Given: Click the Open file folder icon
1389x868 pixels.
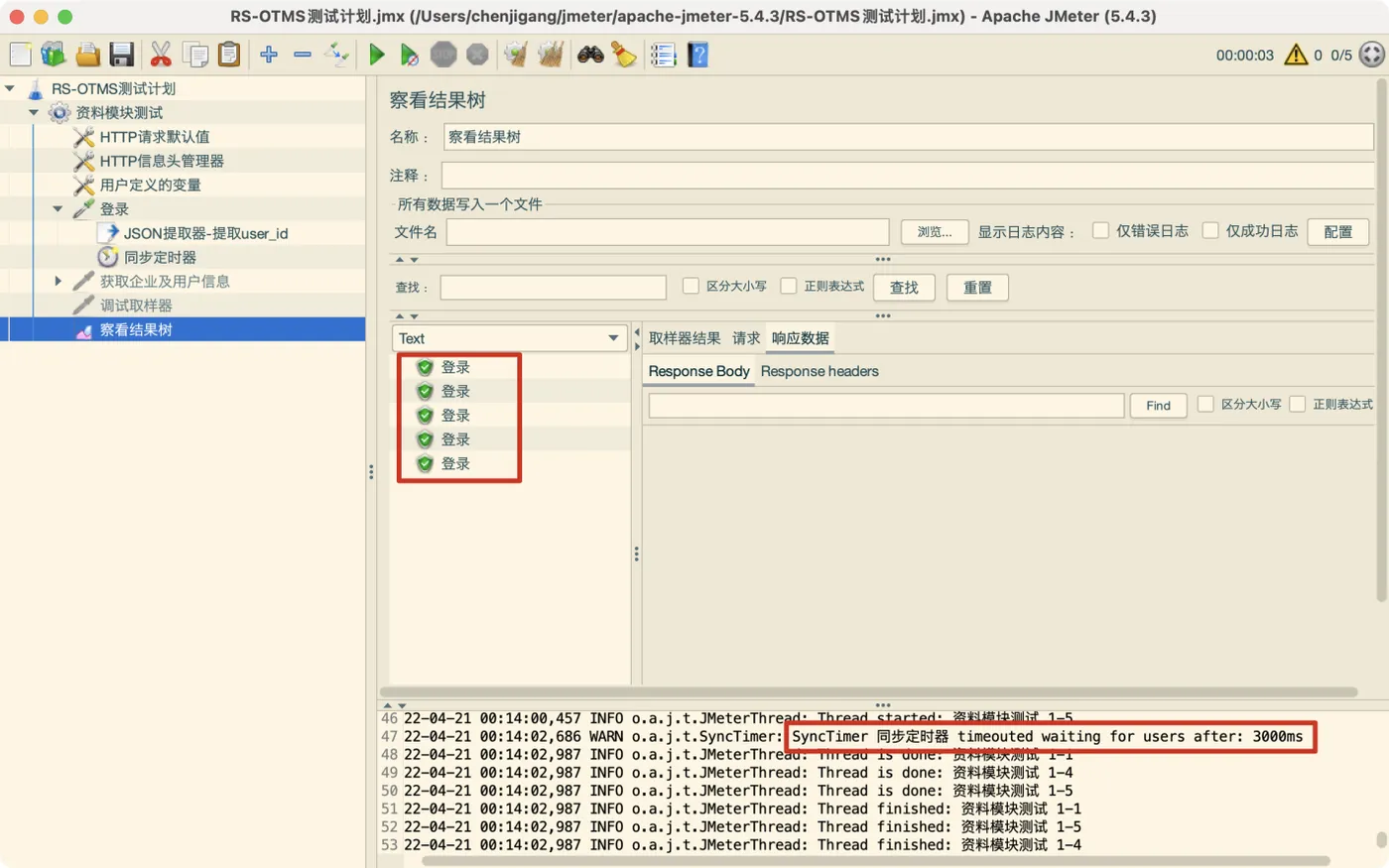Looking at the screenshot, I should click(x=87, y=55).
